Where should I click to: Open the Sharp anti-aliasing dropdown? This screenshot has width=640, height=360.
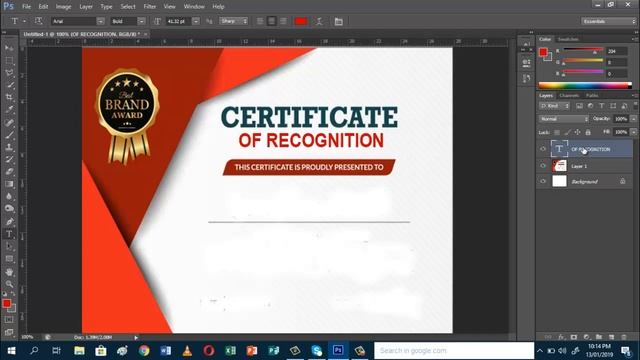point(233,21)
